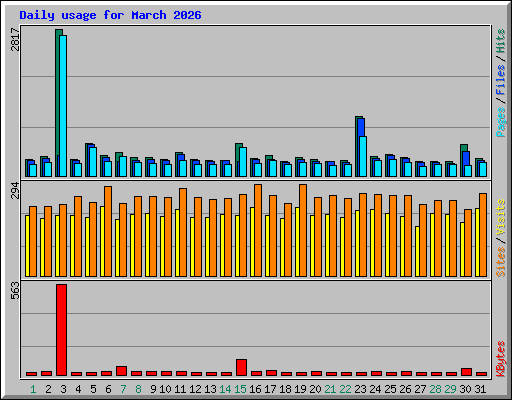512x400 pixels.
Task: Click day label 13 on x-axis
Action: (x=210, y=389)
